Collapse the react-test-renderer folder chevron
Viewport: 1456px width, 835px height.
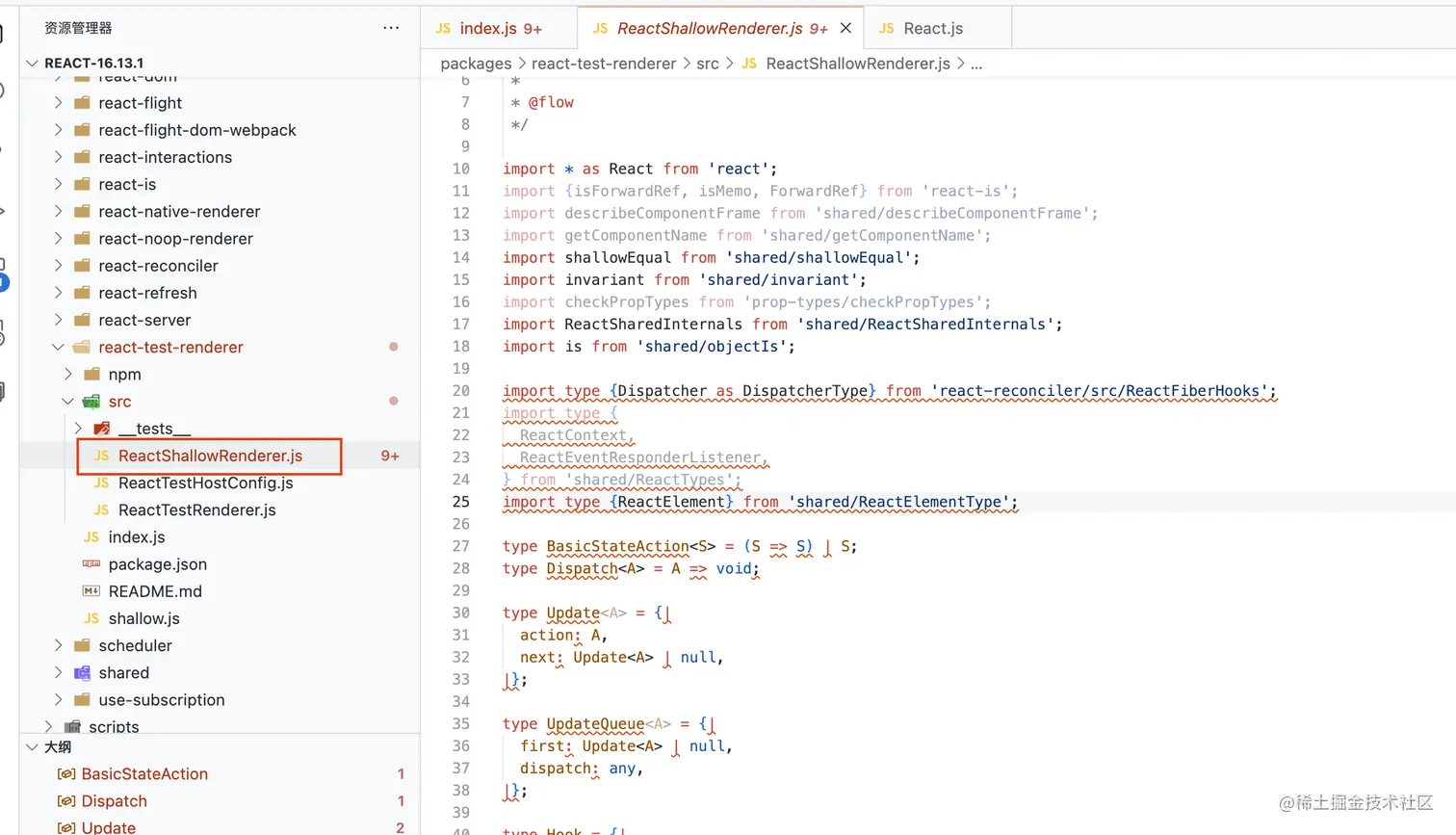coord(58,347)
